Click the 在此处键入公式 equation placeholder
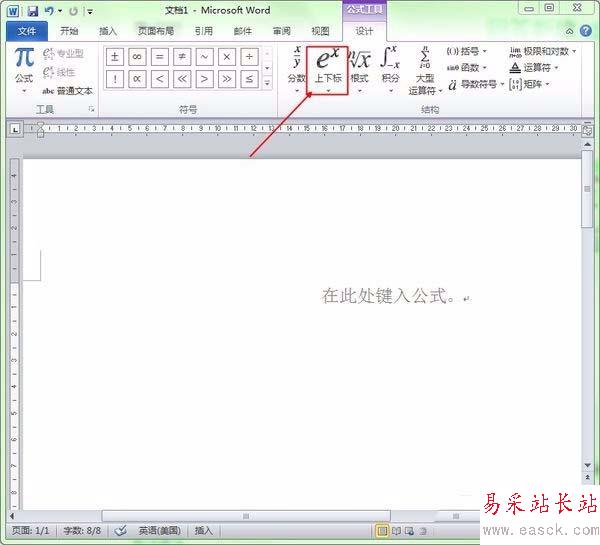The height and width of the screenshot is (545, 600). click(389, 295)
